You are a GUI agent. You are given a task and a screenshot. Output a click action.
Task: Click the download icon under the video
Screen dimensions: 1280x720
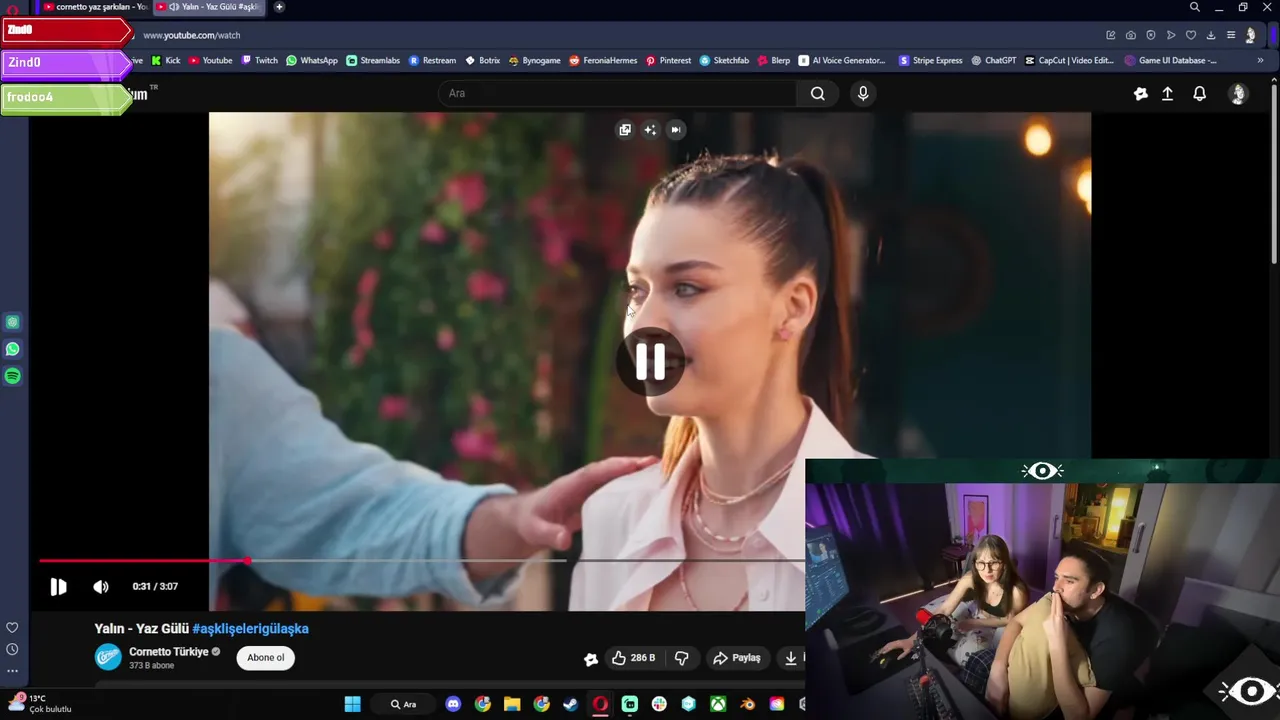[x=791, y=658]
